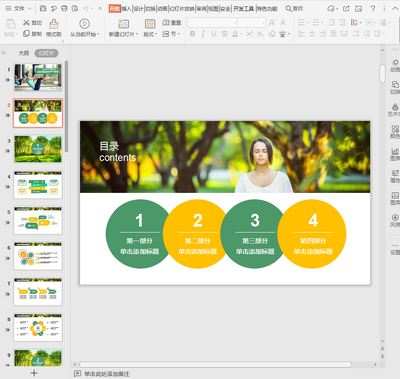
Task: Click the 复制 (Copy) button
Action: point(32,34)
